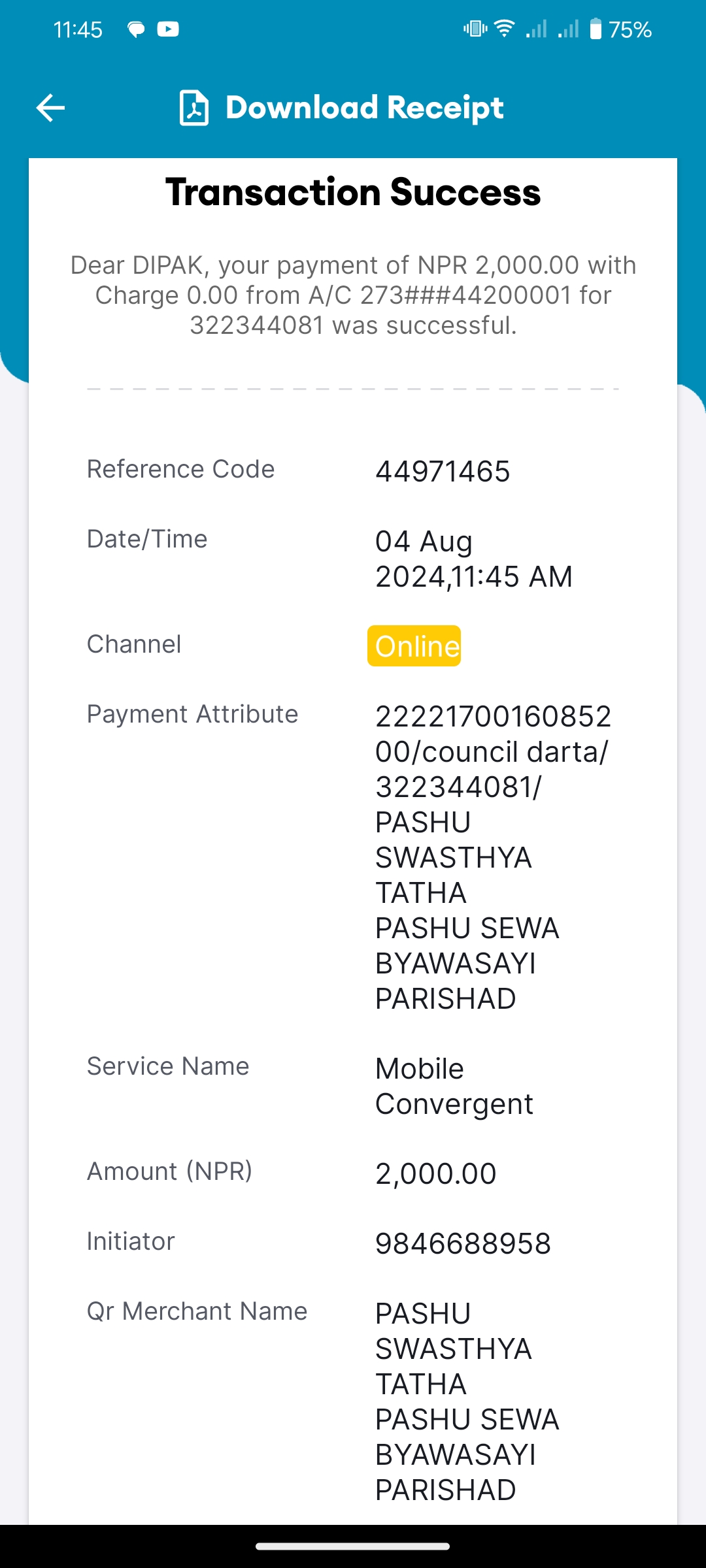Tap the PDF receipt download icon
Screen dimensions: 706x1568
point(194,108)
